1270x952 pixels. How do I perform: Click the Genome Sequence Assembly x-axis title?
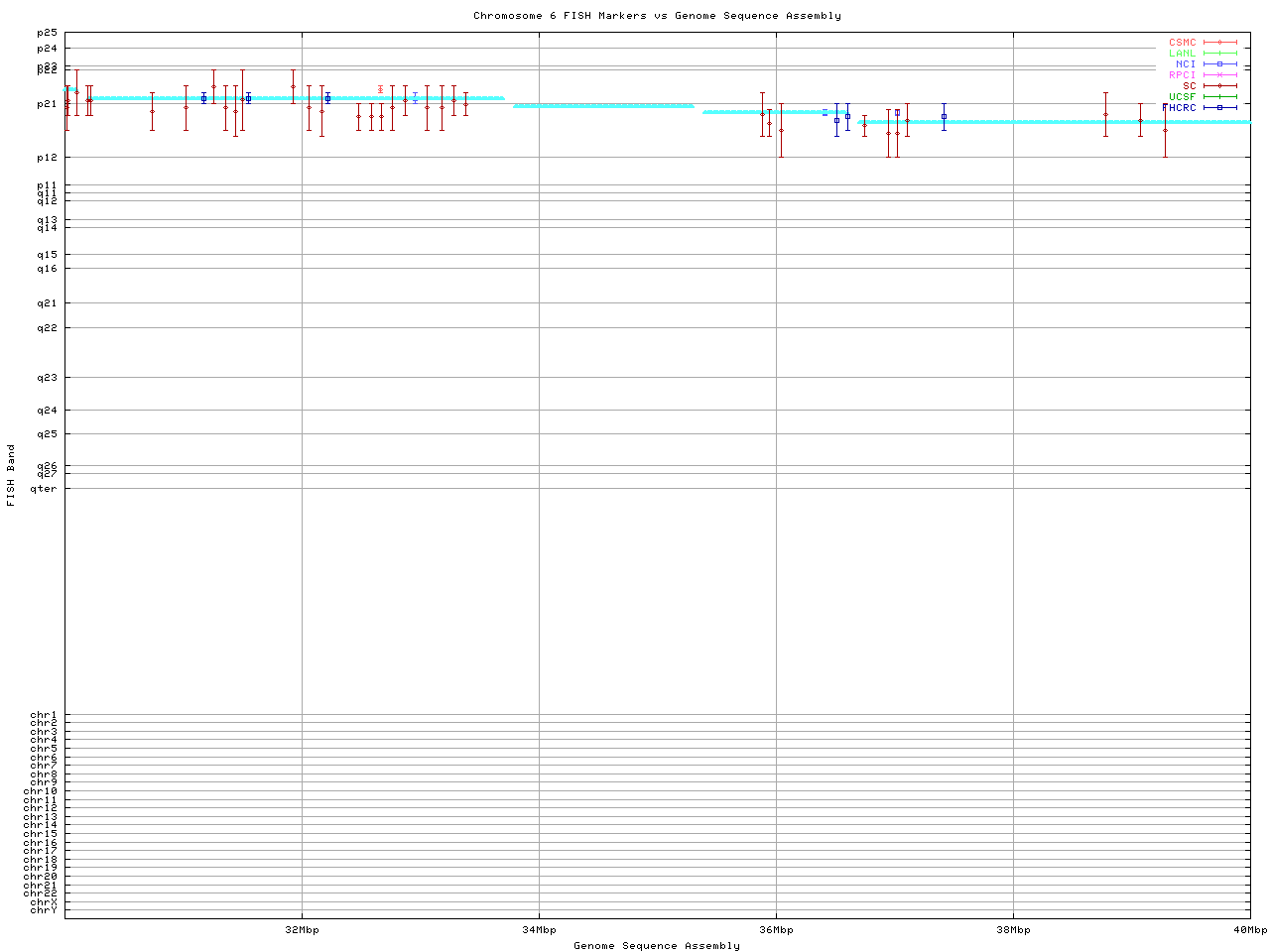pyautogui.click(x=657, y=946)
